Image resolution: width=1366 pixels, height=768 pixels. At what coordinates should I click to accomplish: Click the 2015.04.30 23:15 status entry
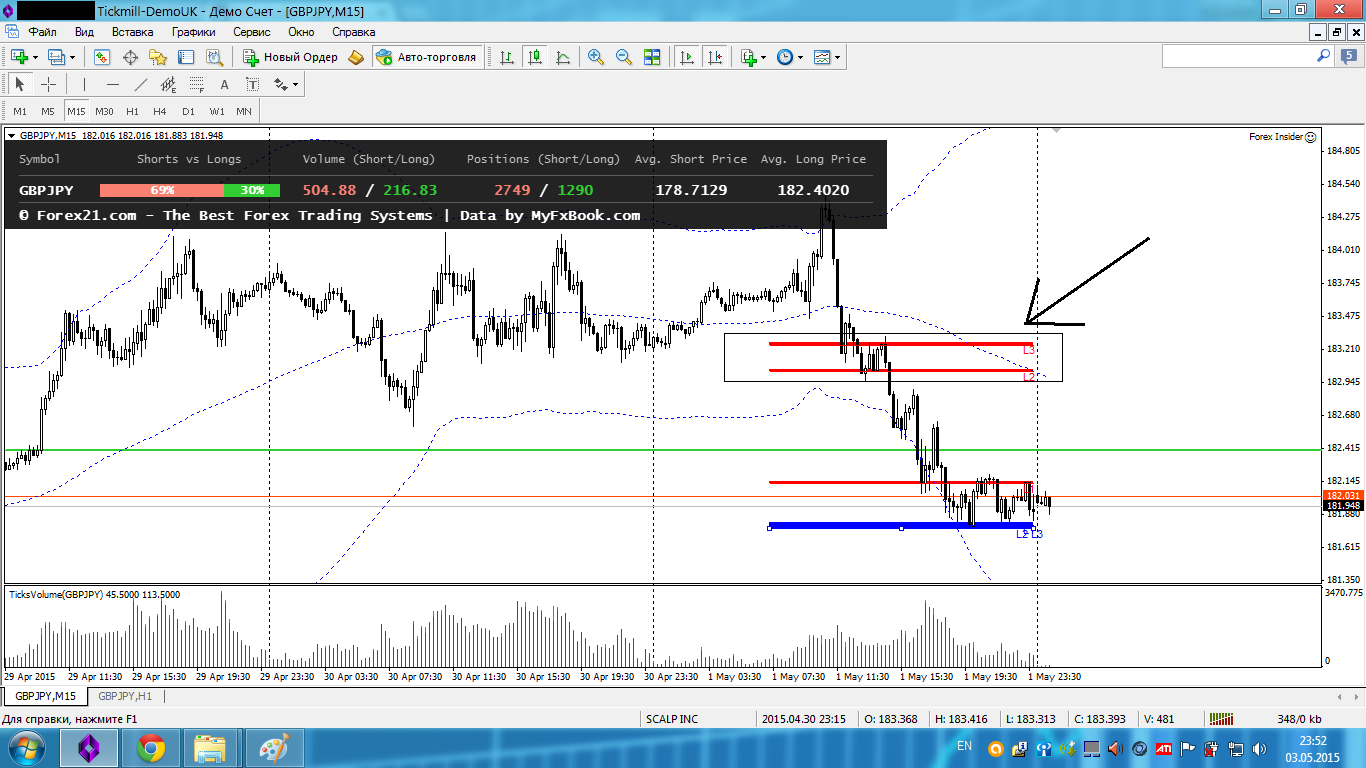[804, 719]
